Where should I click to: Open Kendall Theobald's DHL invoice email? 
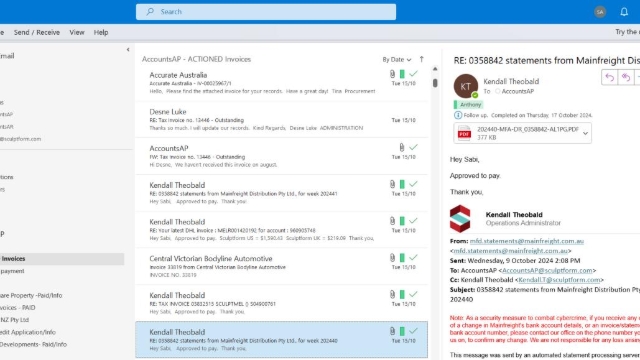[x=282, y=230]
